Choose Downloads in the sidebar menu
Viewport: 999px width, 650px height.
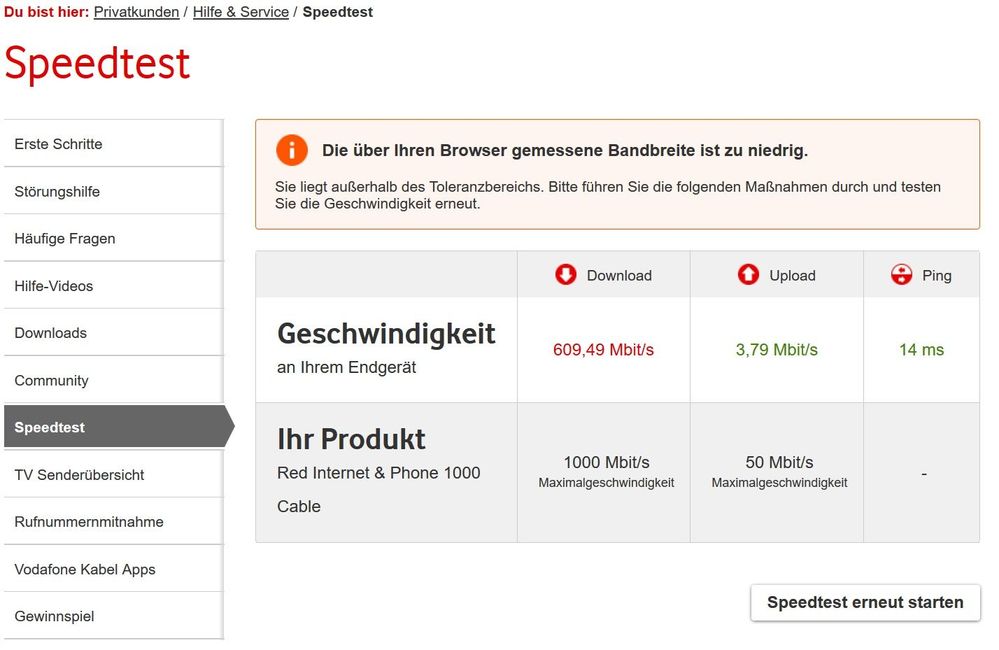51,333
